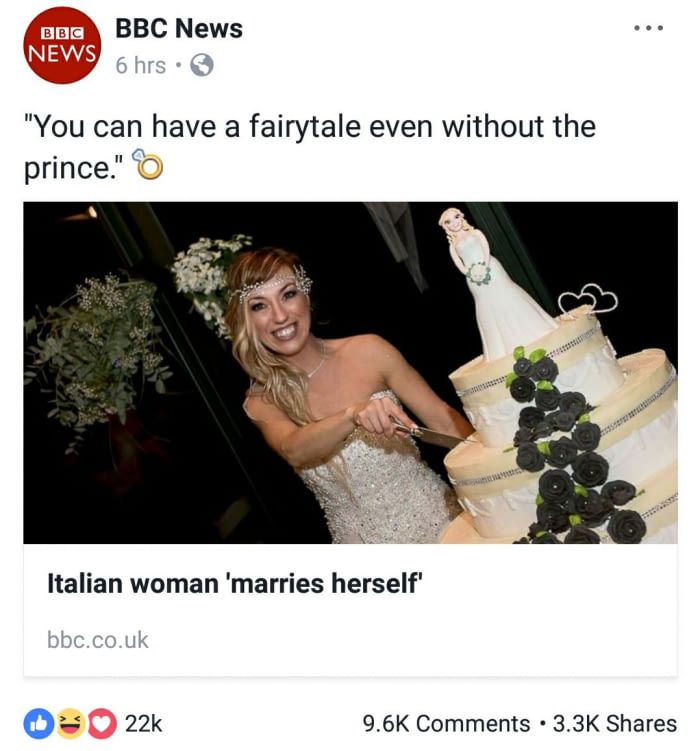This screenshot has height=751, width=700.
Task: Open the BBC News page name link
Action: (179, 28)
